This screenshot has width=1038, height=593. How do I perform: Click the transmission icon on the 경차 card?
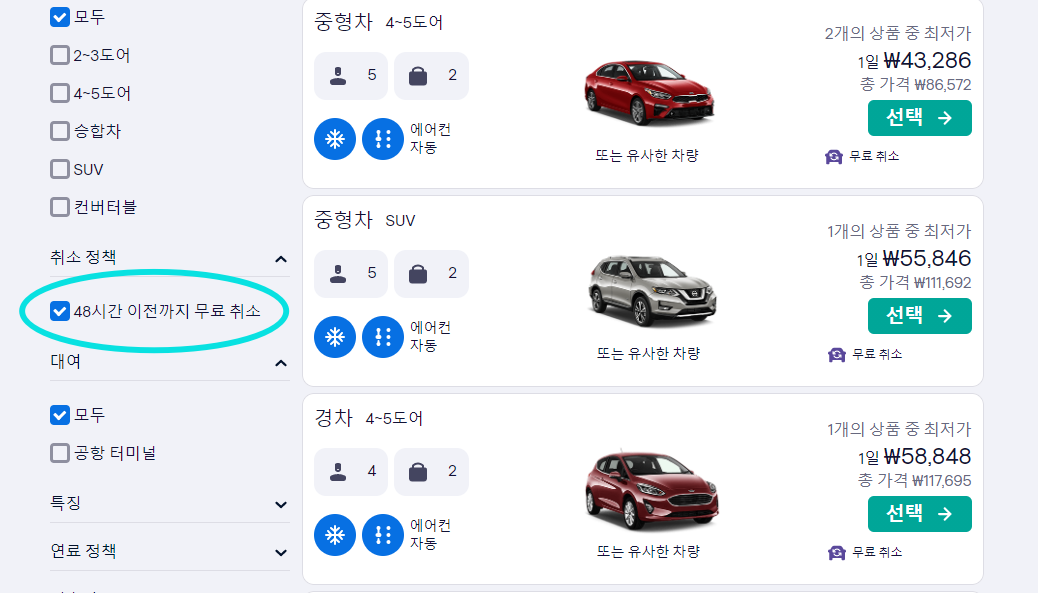tap(382, 535)
